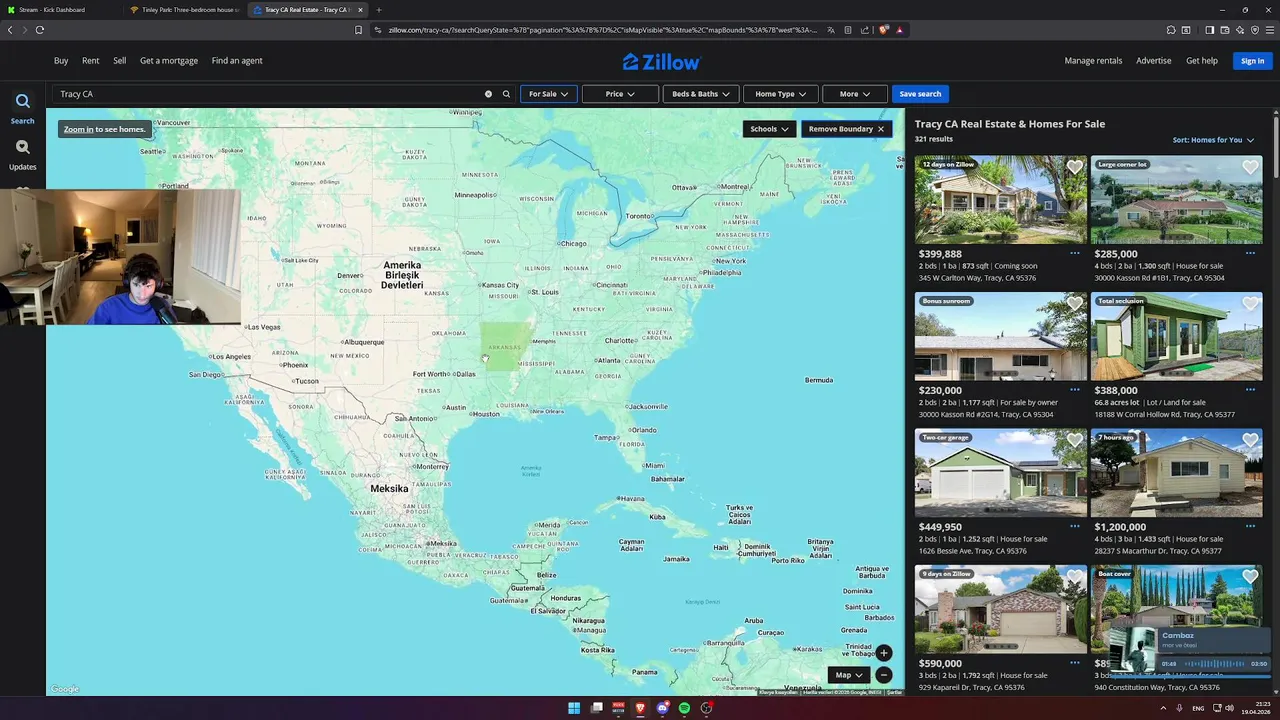1280x720 pixels.
Task: Expand the Beds & Baths filter dropdown
Action: [x=700, y=94]
